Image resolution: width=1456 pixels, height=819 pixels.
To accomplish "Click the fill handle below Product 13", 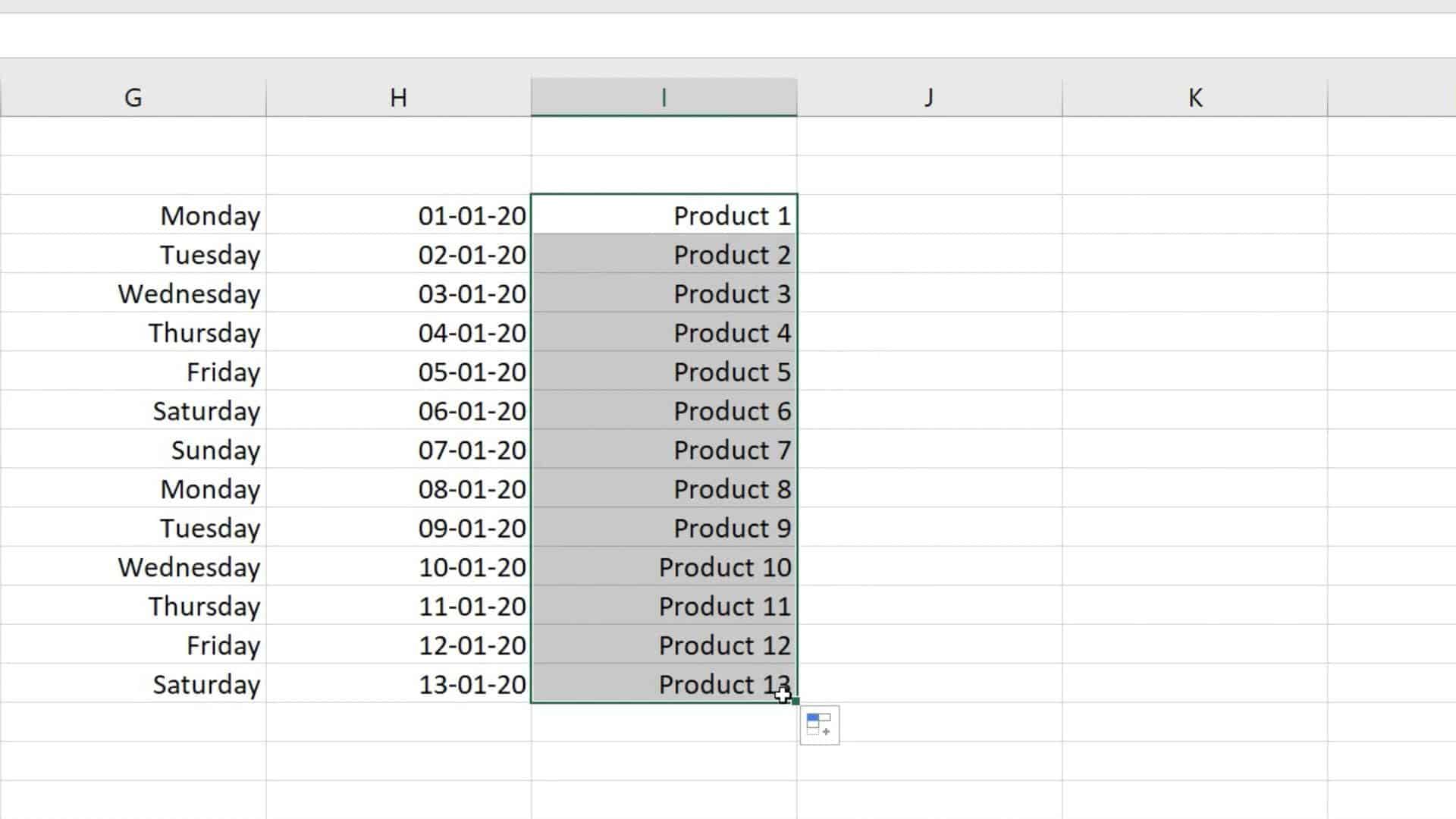I will pos(795,701).
